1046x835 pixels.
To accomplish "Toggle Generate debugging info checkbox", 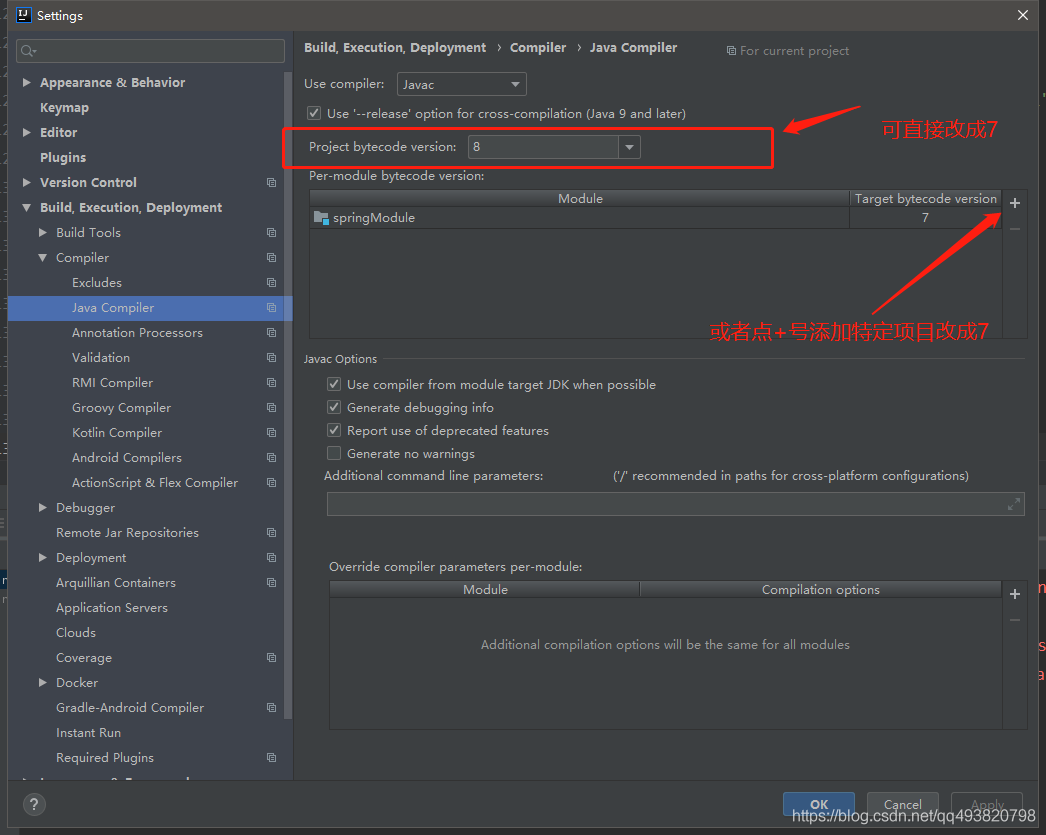I will click(334, 408).
